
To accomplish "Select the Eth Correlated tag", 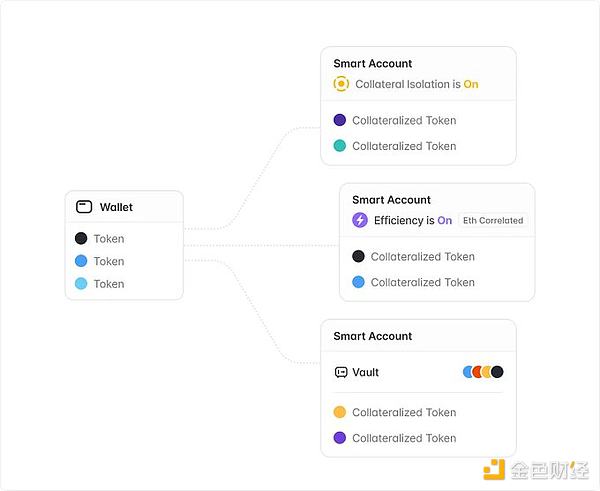I will click(494, 220).
